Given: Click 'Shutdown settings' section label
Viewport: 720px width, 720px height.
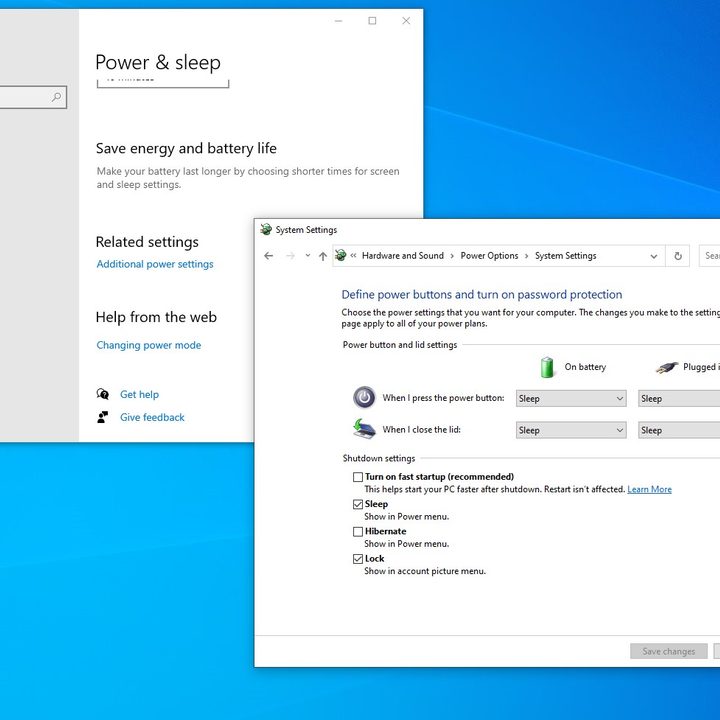Looking at the screenshot, I should (x=378, y=458).
